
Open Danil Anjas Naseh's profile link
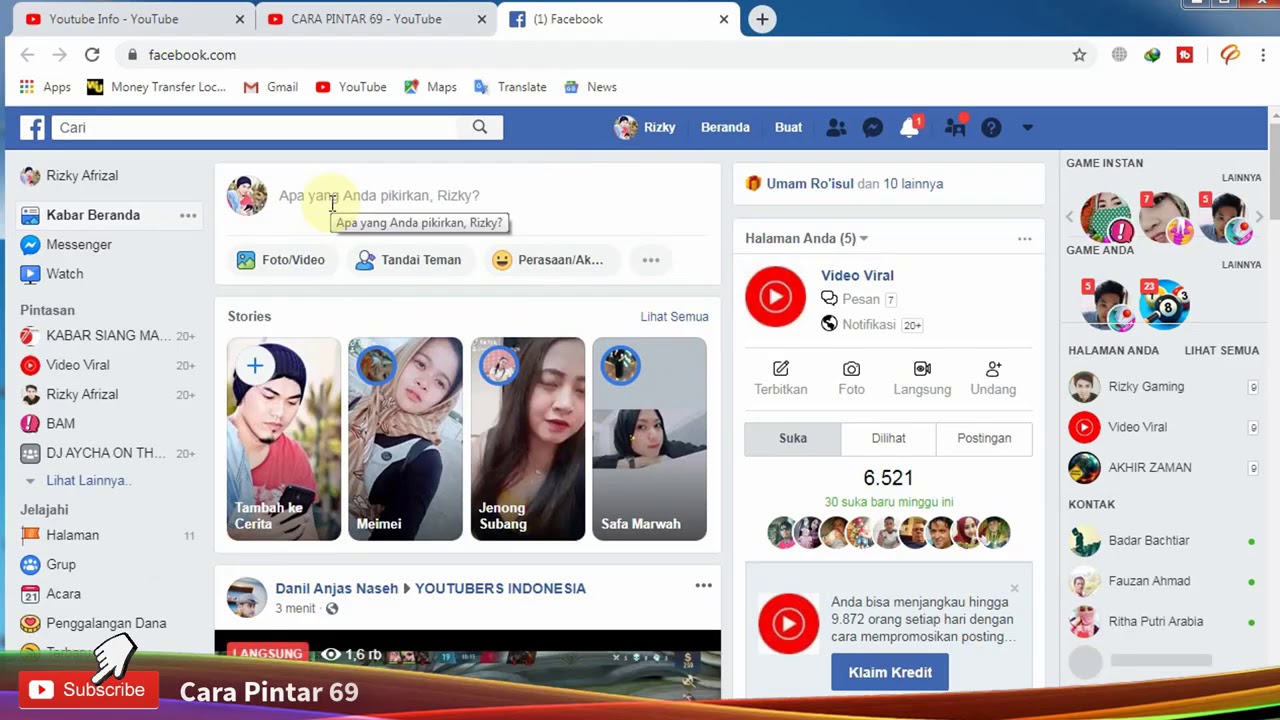click(x=336, y=588)
